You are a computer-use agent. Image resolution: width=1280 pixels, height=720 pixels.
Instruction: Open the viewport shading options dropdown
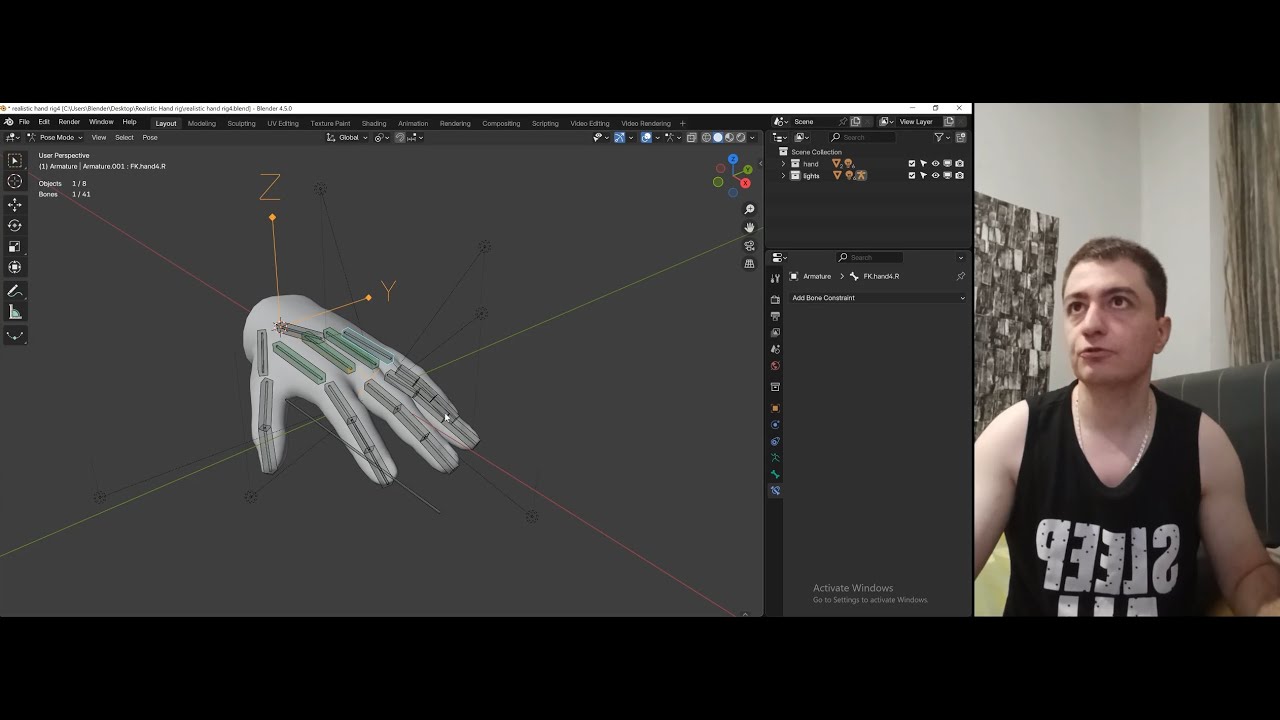click(752, 137)
